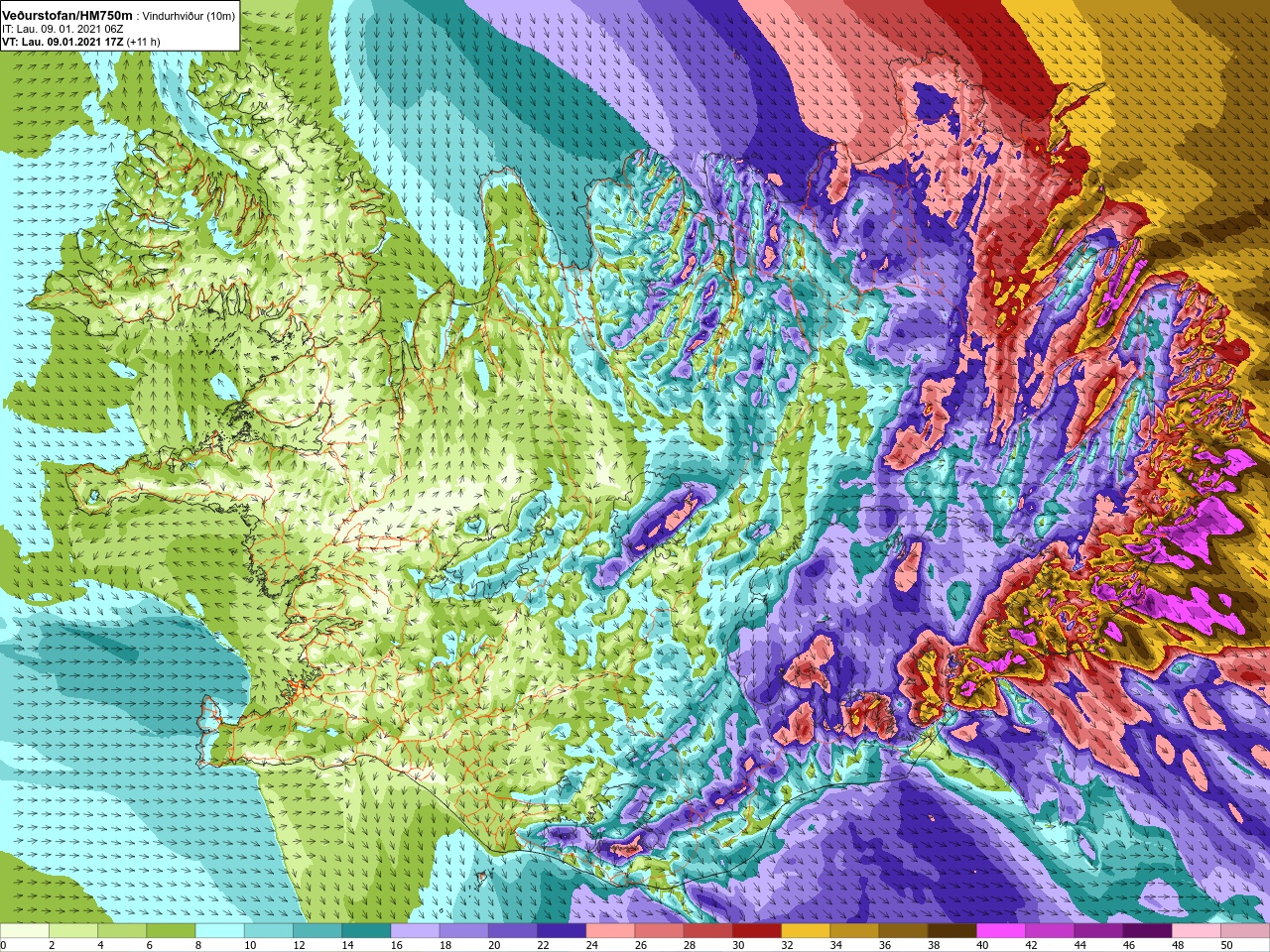This screenshot has width=1270, height=952.
Task: Pick the teal 12–14 legend swatch
Action: click(x=317, y=929)
